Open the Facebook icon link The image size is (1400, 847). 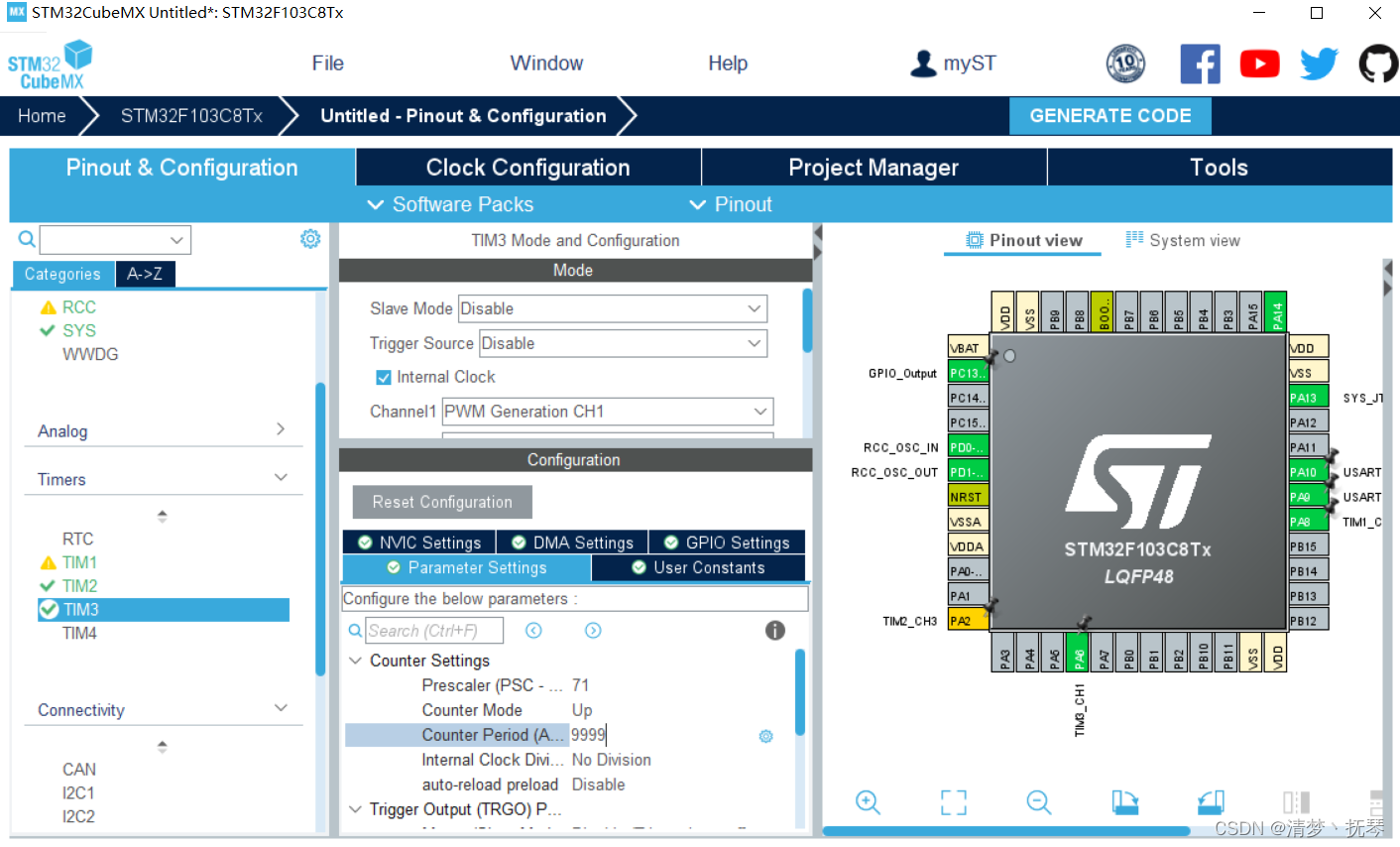pos(1200,64)
